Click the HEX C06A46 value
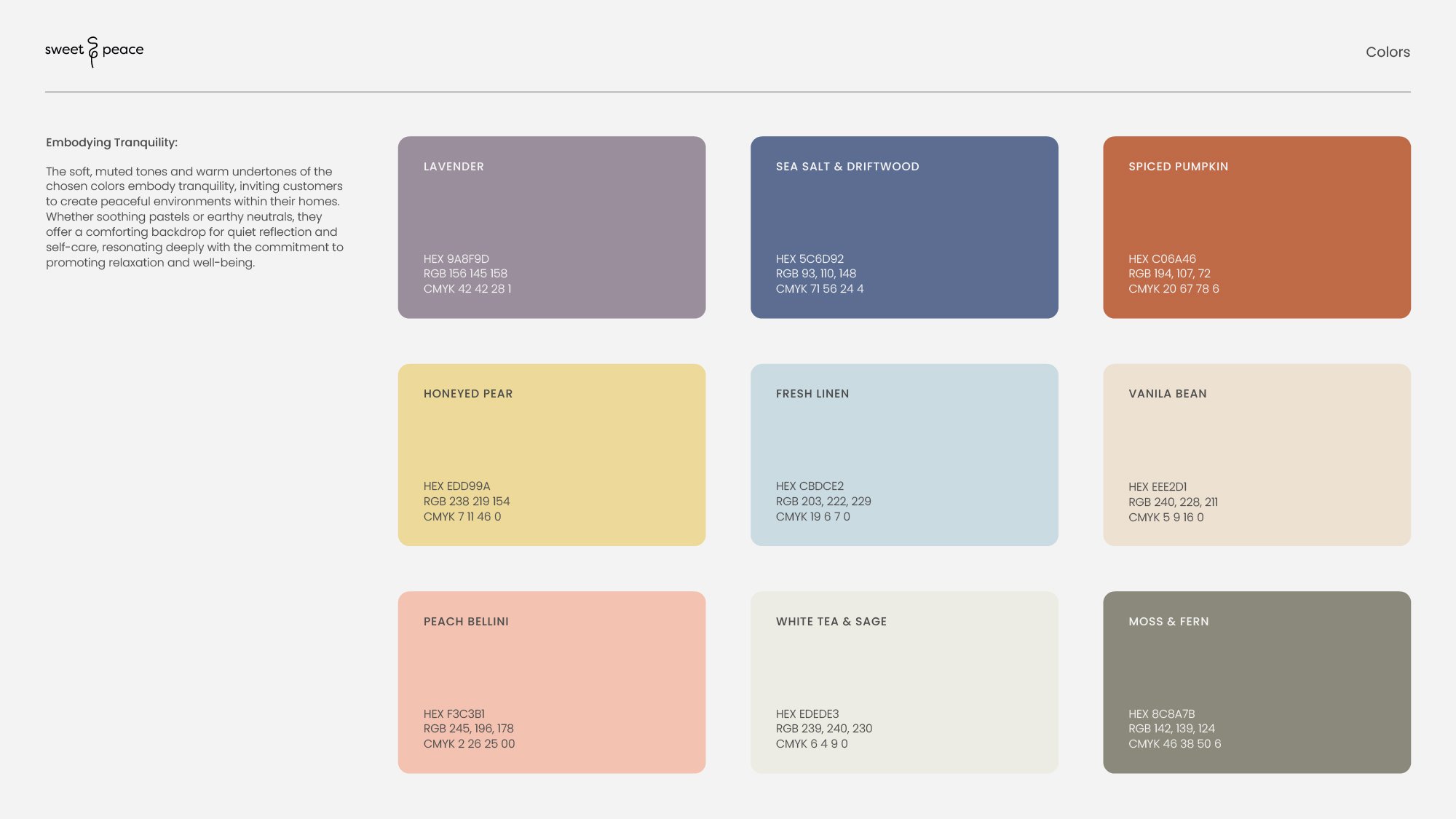Screen dimensions: 1456x819 (x=1162, y=259)
